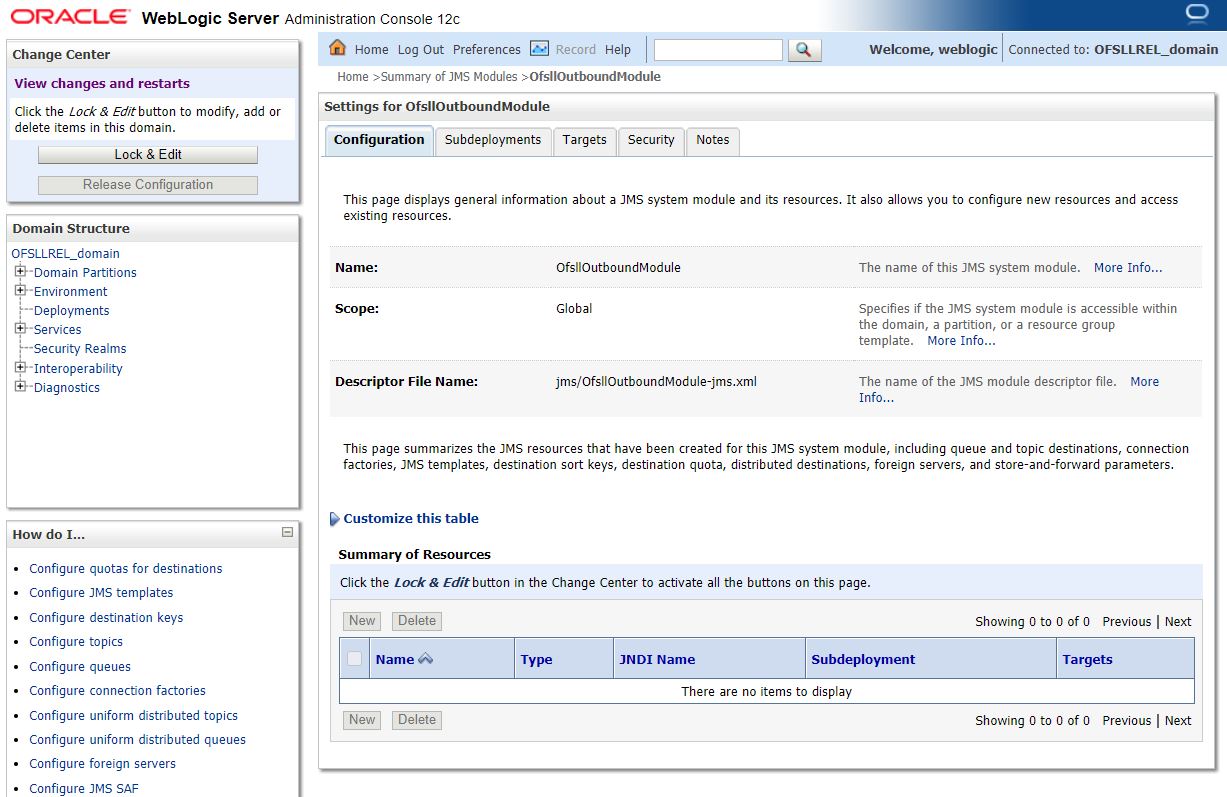The width and height of the screenshot is (1227, 797).
Task: Open Configure connection factories help
Action: [117, 690]
